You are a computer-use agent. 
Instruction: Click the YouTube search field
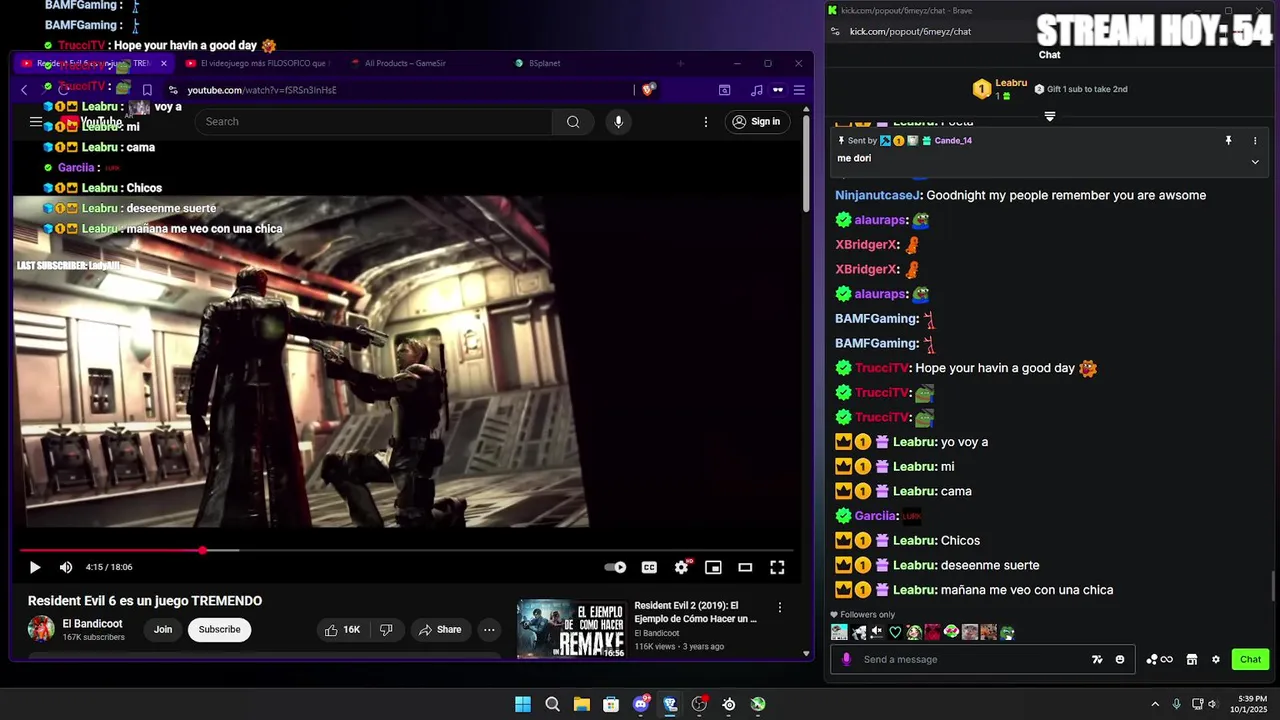click(x=373, y=121)
